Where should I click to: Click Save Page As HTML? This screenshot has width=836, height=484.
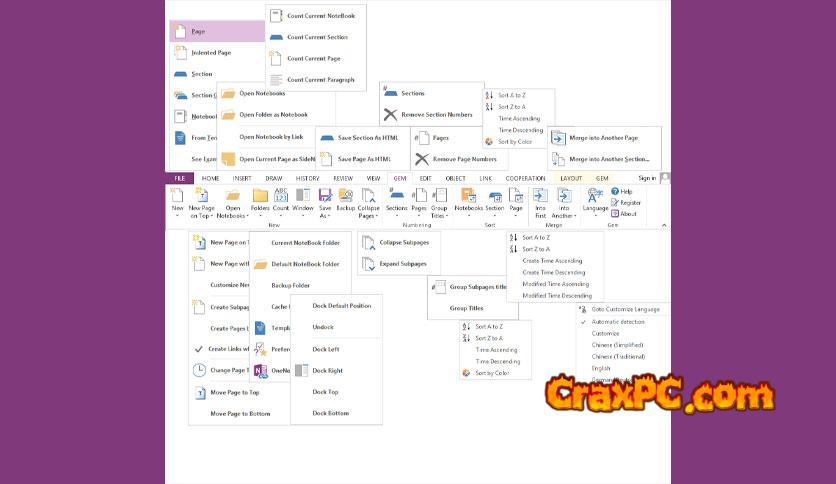[363, 159]
